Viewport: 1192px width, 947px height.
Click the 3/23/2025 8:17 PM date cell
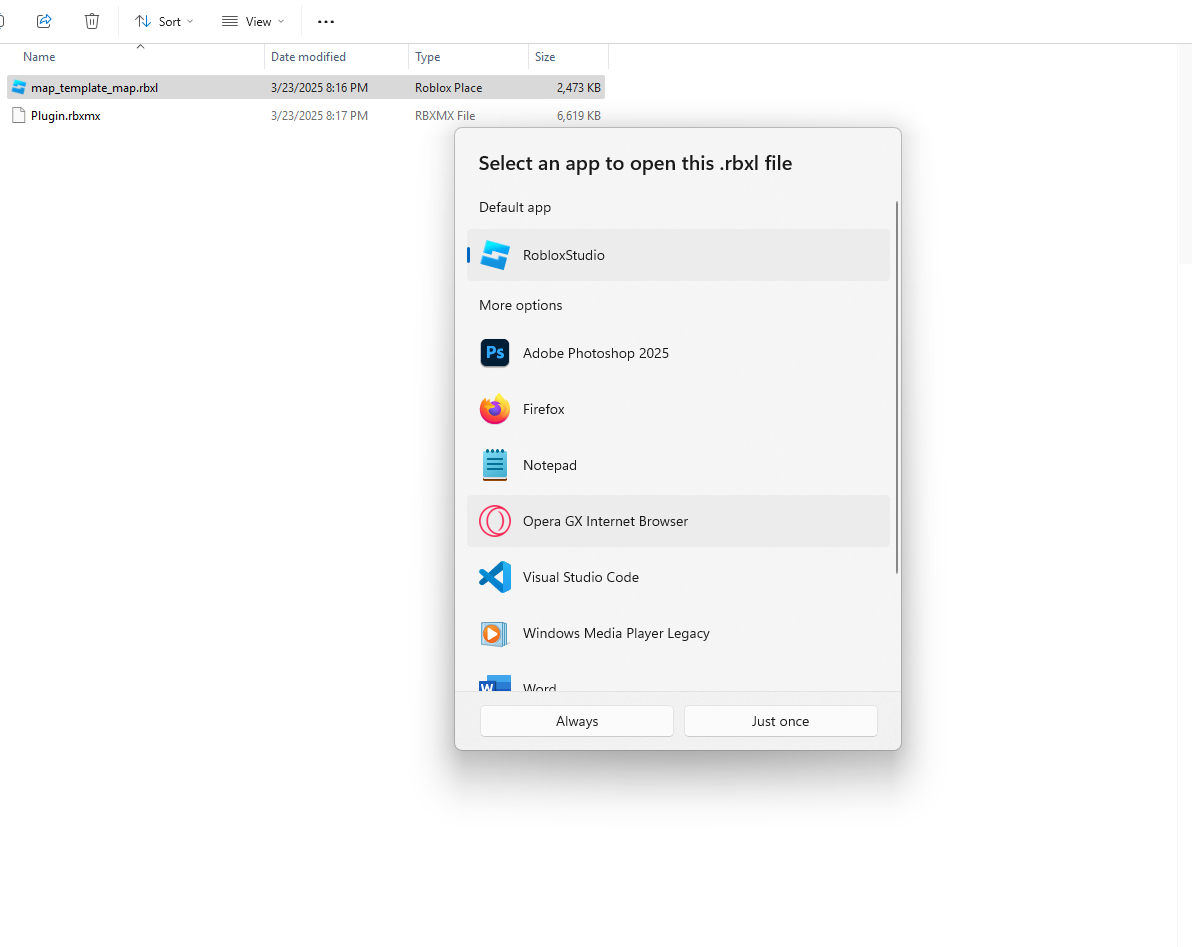pyautogui.click(x=319, y=116)
